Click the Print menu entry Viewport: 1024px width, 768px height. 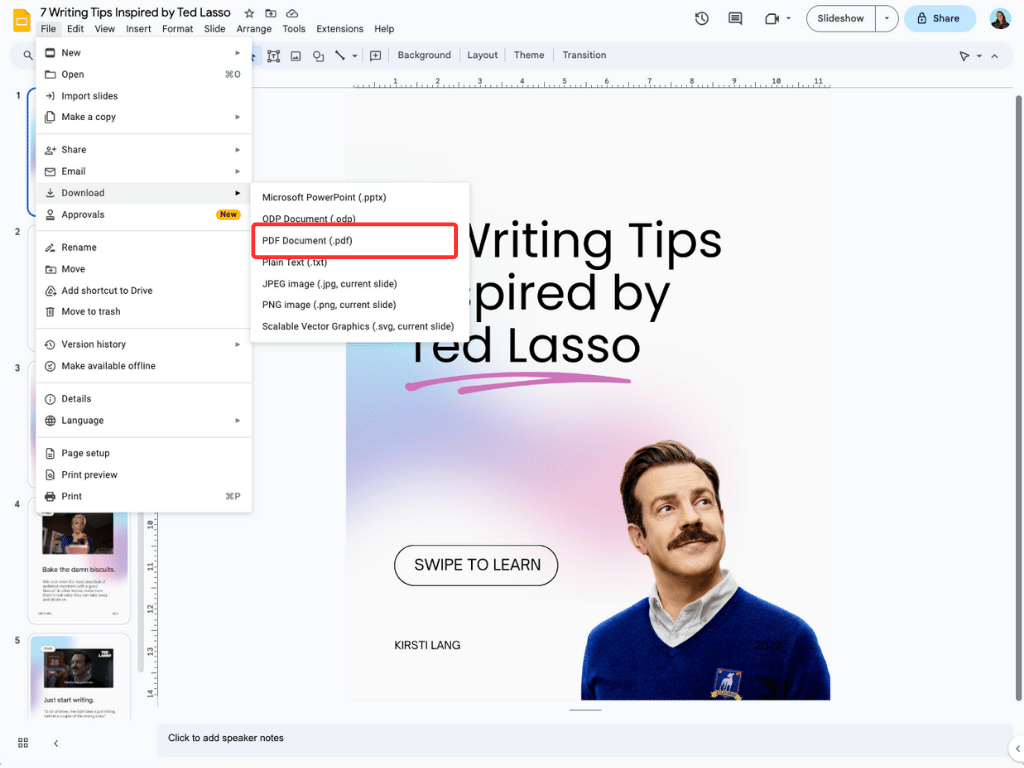click(x=144, y=496)
